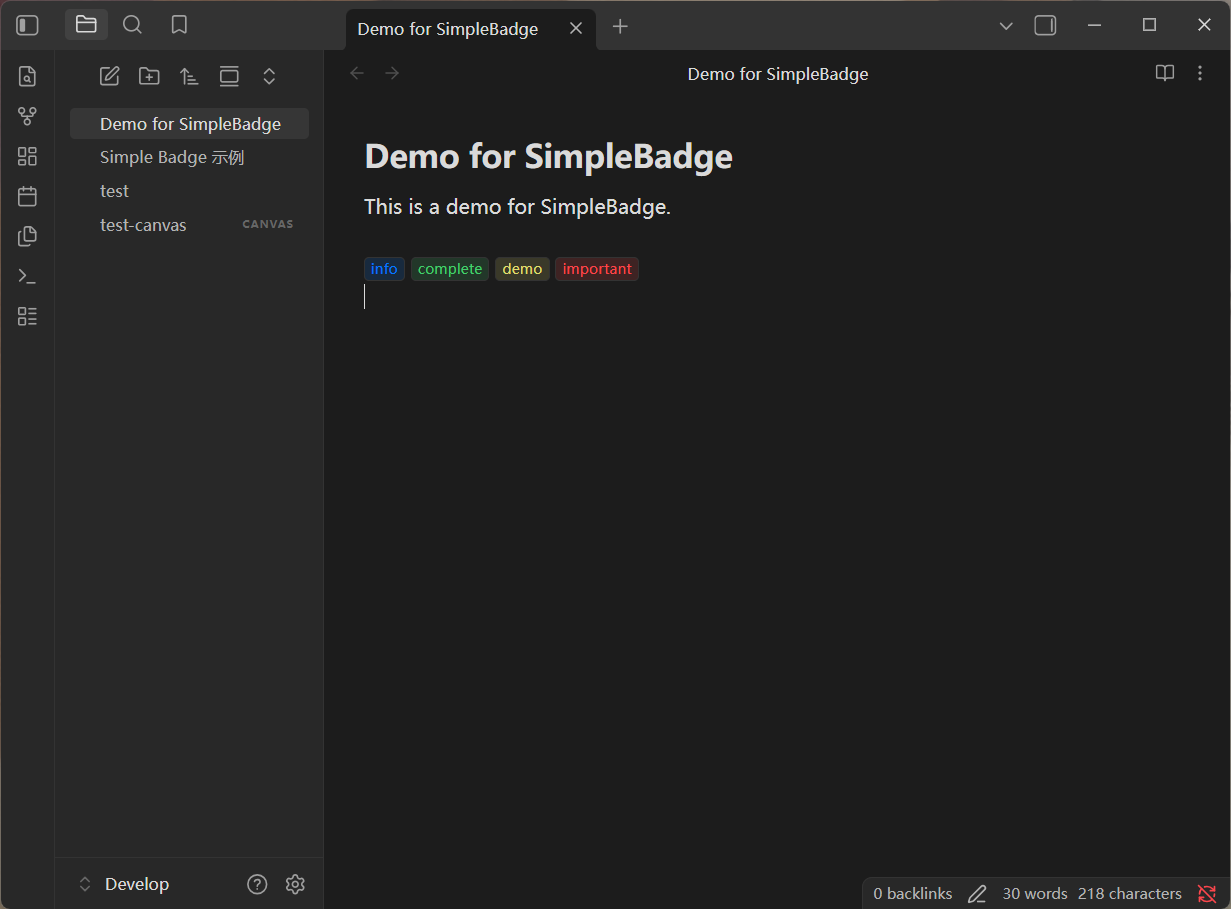Collapse the left sidebar toggle icon
Screen dimensions: 1231x909
pyautogui.click(x=28, y=25)
